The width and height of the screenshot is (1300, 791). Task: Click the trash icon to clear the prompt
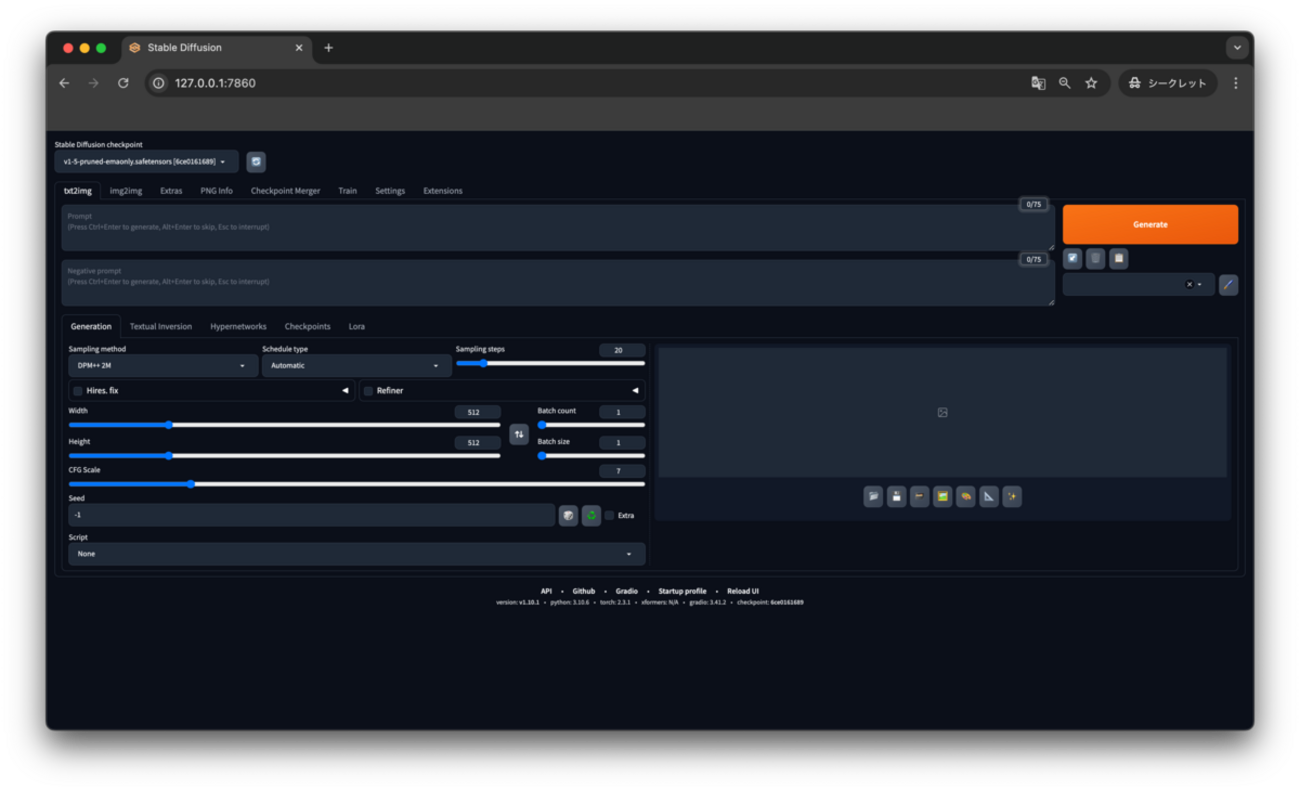click(x=1094, y=258)
